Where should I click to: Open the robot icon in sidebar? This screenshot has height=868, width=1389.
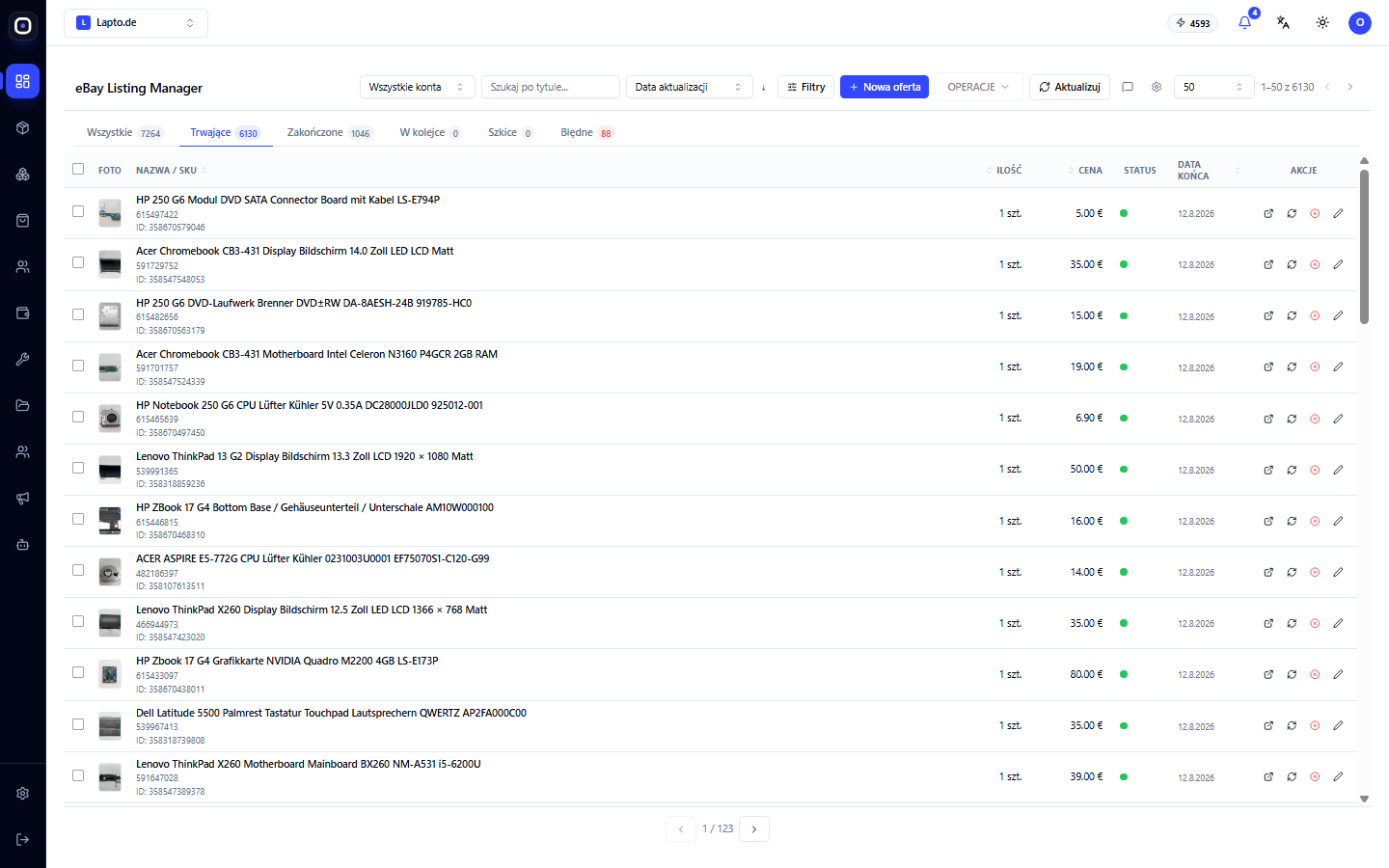pos(23,545)
